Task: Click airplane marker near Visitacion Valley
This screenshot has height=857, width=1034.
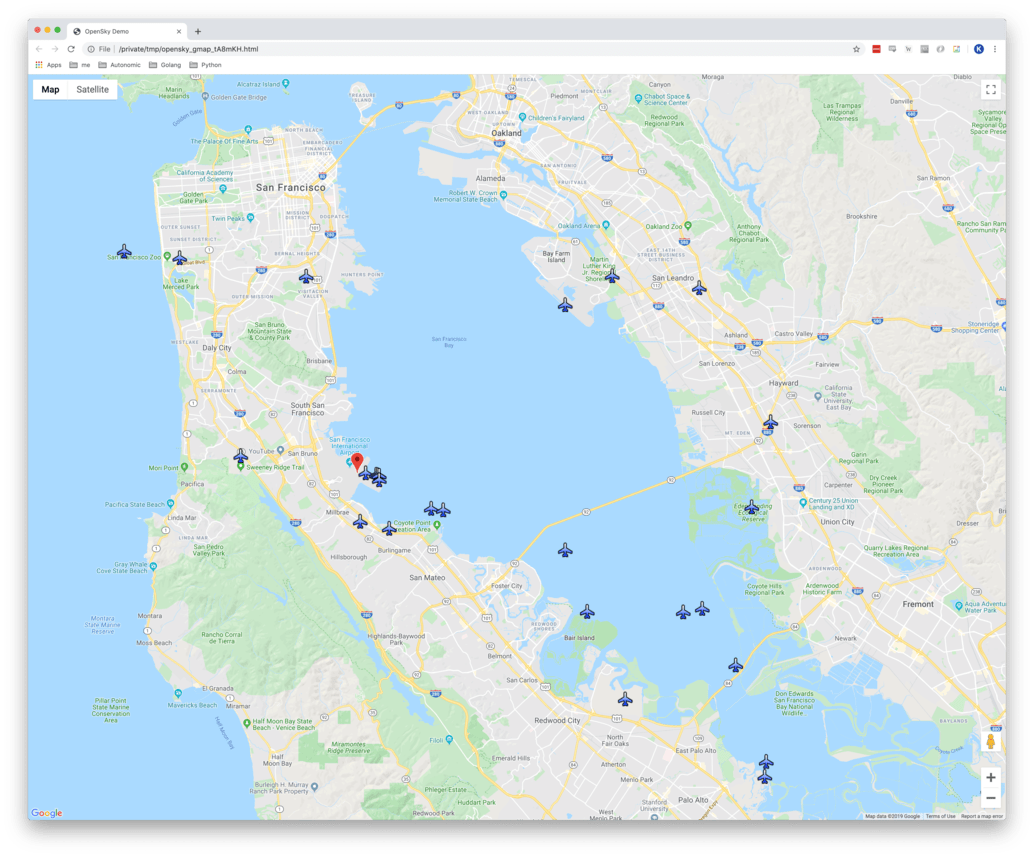Action: pos(306,276)
